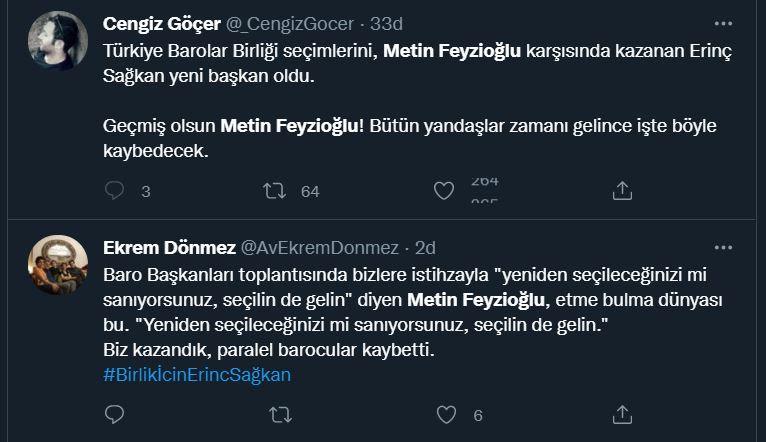Click Ekrem Dönmez's profile picture
Screen dimensions: 766x442
pos(58,264)
